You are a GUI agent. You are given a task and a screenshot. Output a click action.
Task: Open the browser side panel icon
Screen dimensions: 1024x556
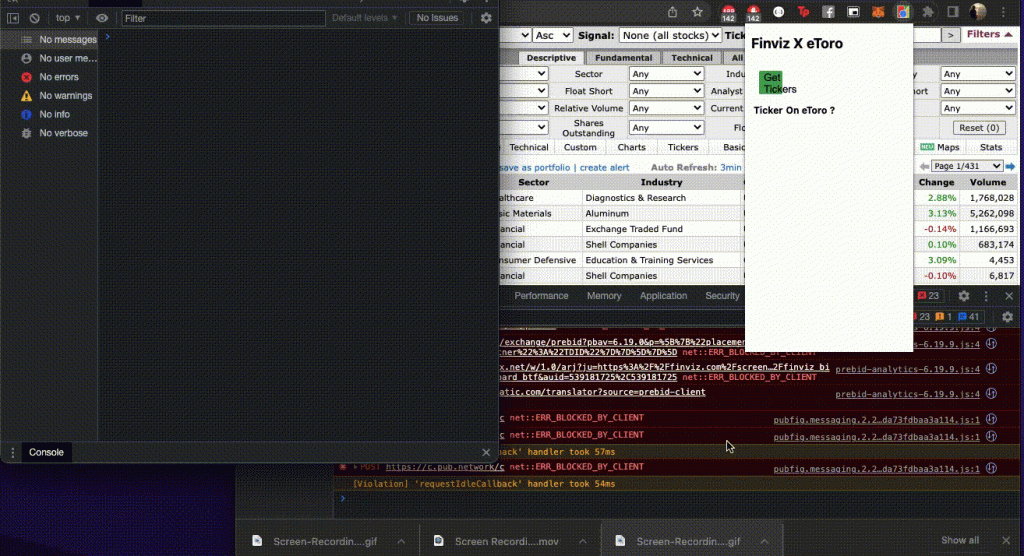(953, 12)
